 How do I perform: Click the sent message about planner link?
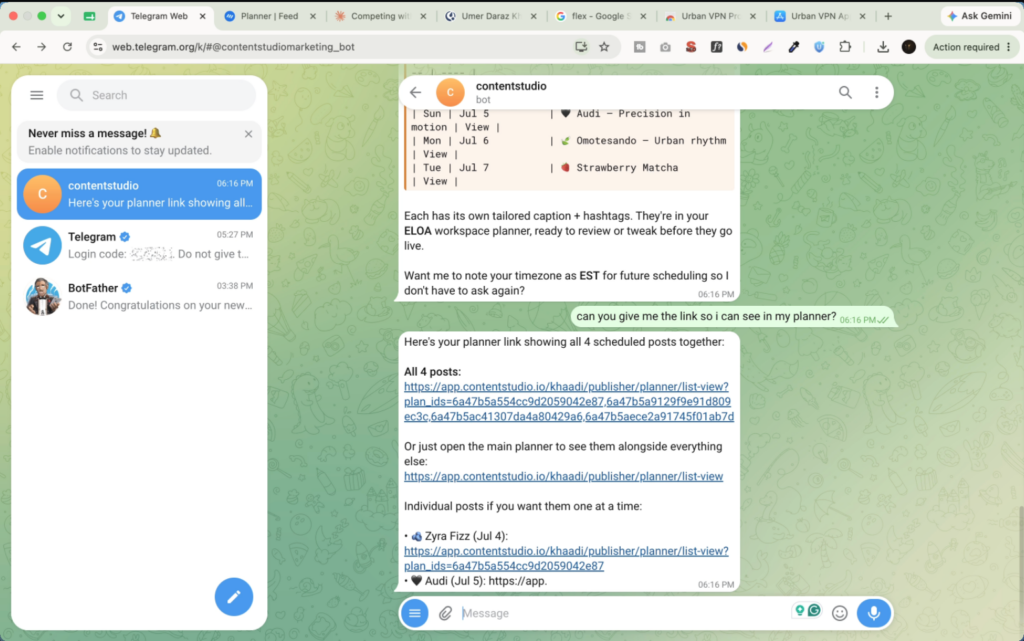pyautogui.click(x=731, y=317)
